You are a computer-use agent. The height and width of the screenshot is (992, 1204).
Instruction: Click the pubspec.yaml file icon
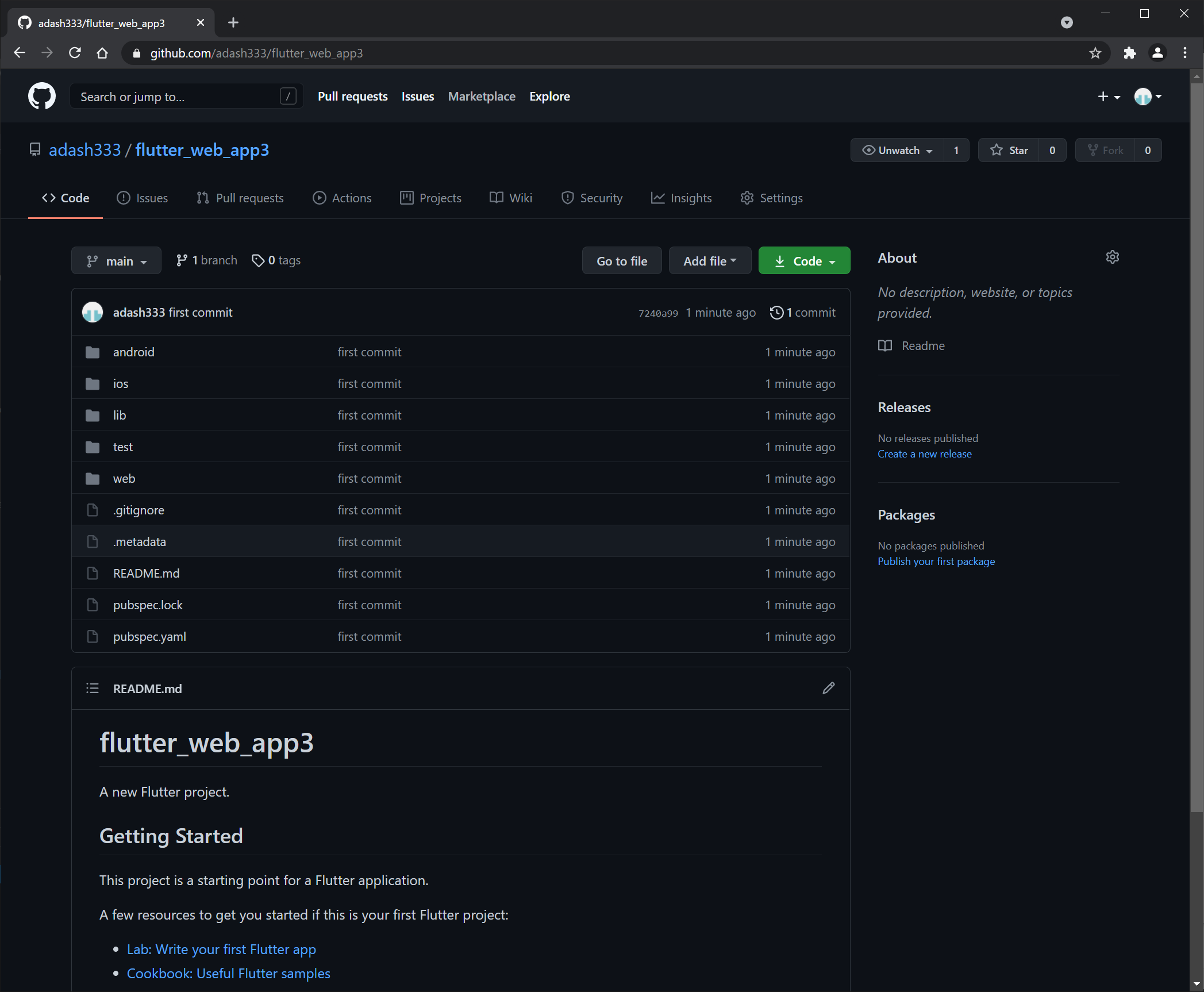tap(93, 636)
